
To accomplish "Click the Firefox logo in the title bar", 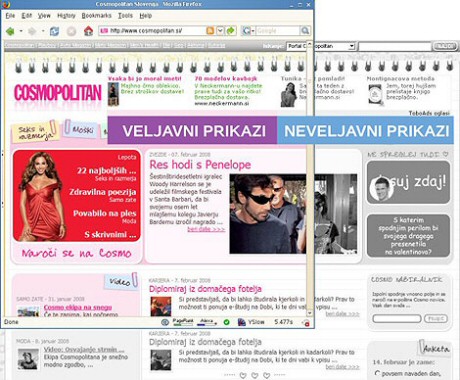I will pyautogui.click(x=6, y=4).
